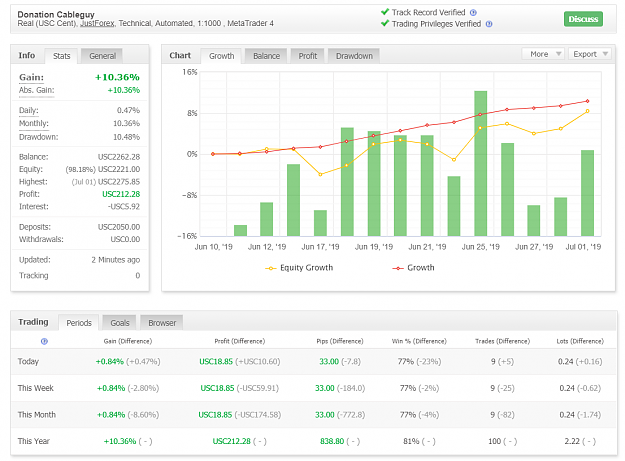Click the last Equity Growth point
The width and height of the screenshot is (625, 461).
point(587,111)
